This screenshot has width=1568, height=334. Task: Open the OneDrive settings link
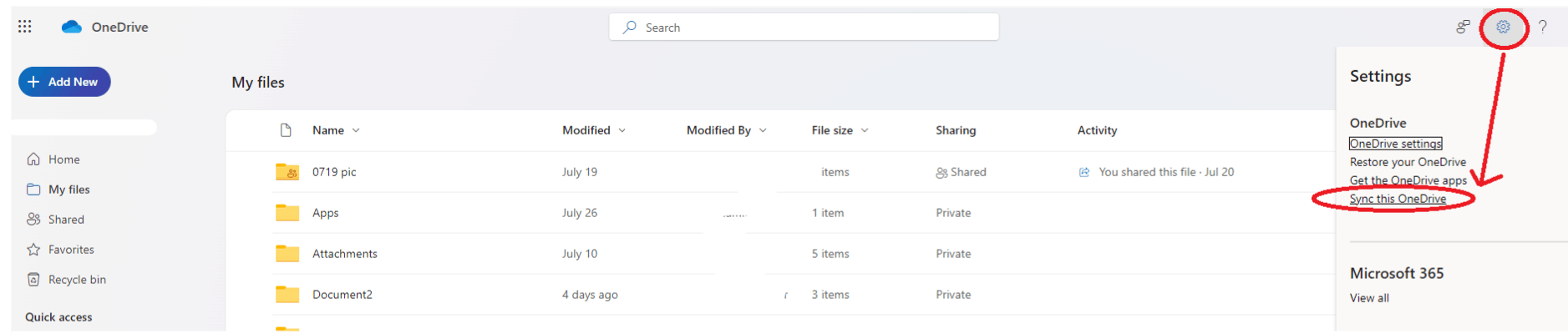[1395, 144]
